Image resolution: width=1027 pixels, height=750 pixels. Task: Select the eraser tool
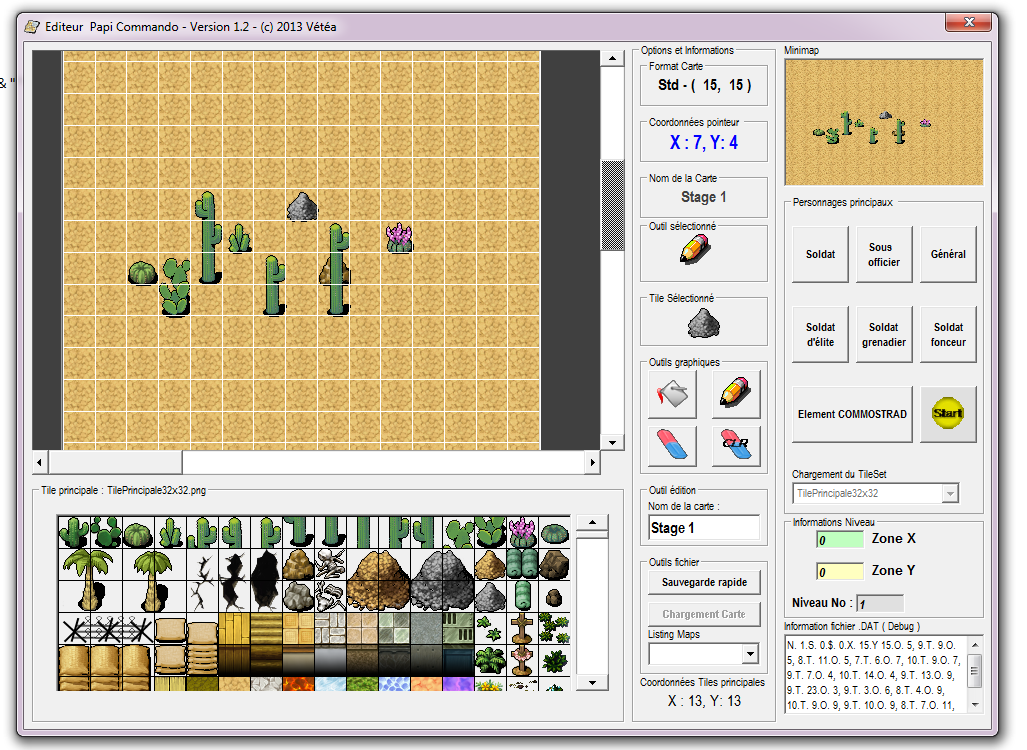pos(672,446)
